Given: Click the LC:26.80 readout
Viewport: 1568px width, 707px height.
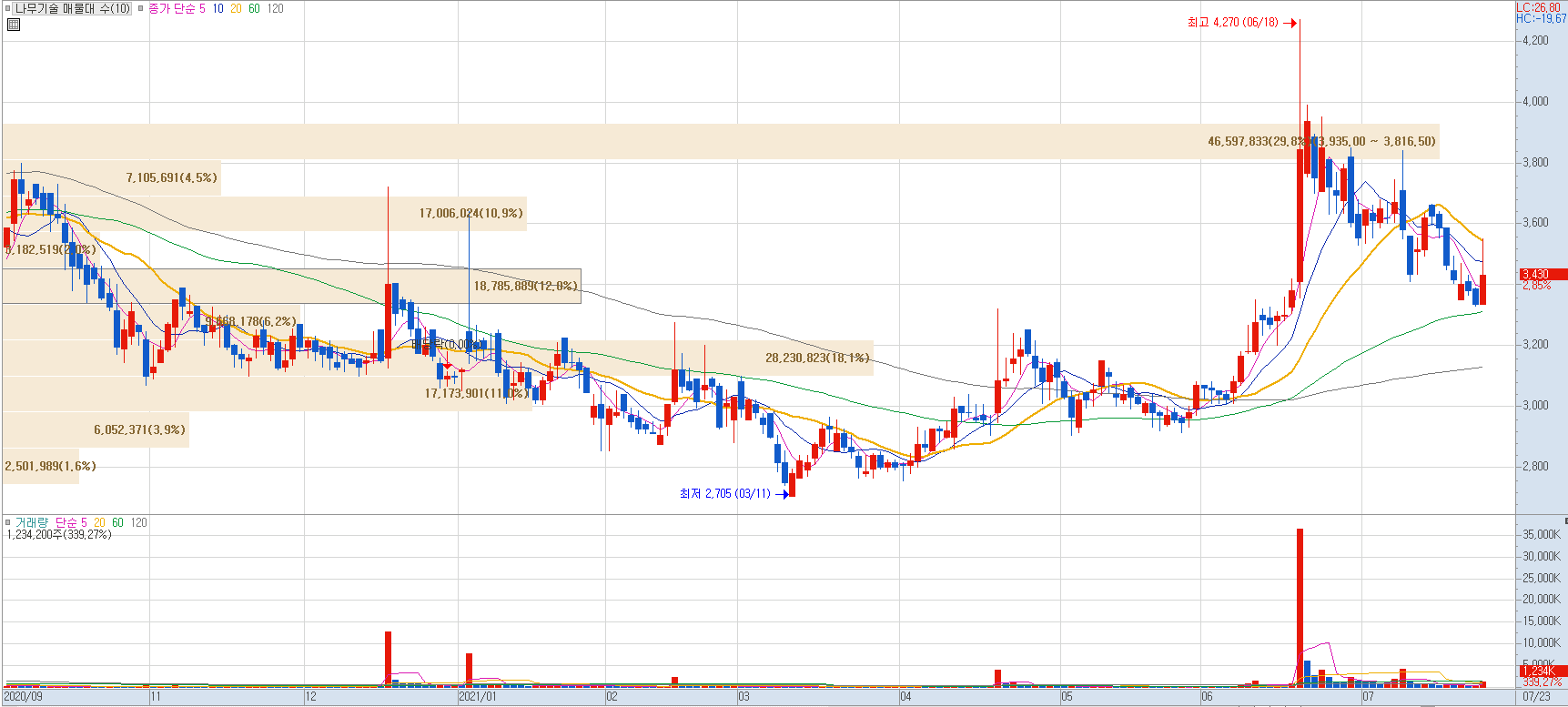Looking at the screenshot, I should tap(1538, 7).
